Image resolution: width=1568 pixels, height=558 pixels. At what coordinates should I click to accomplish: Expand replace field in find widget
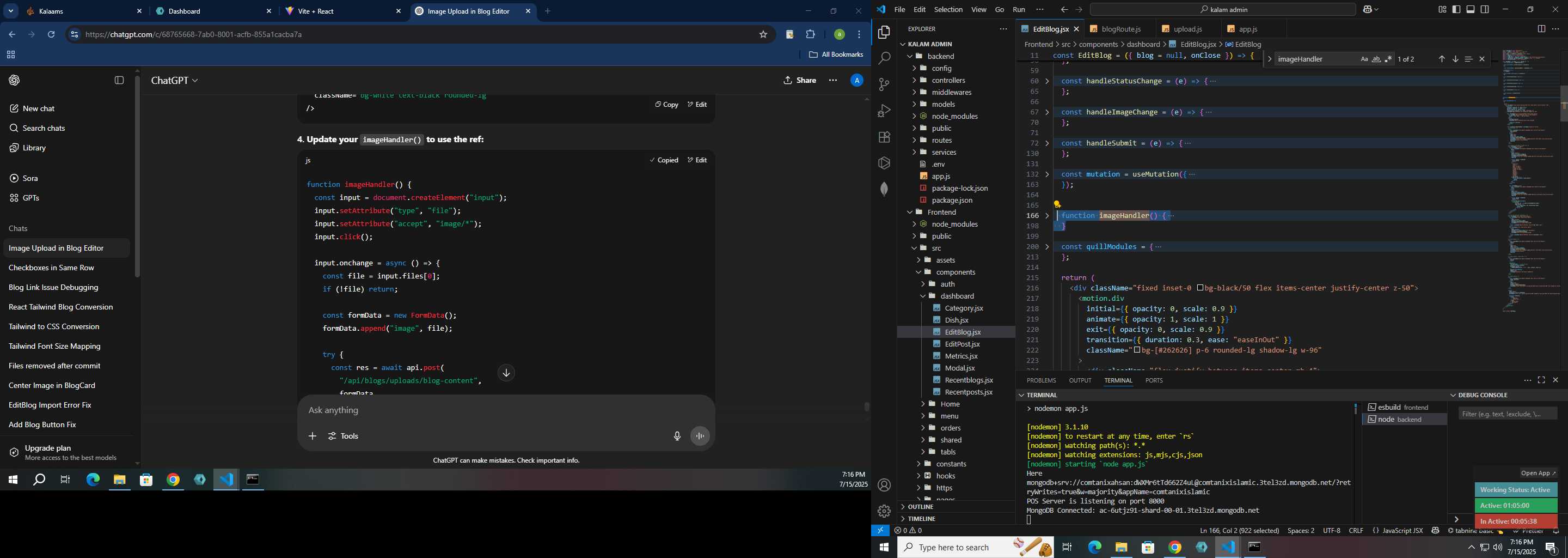pyautogui.click(x=1269, y=59)
